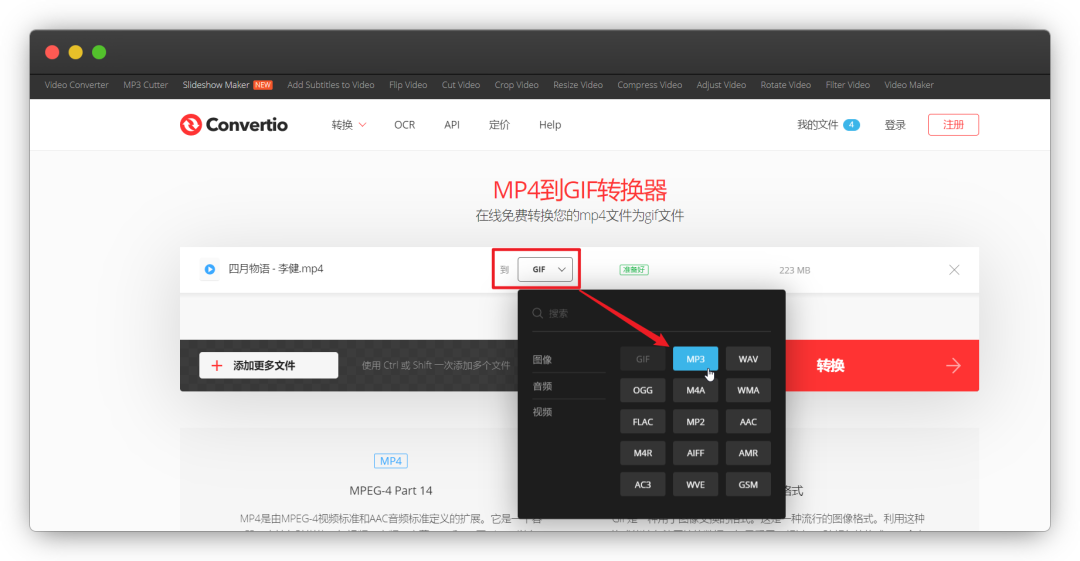Click the red plus icon for adding files
This screenshot has height=561, width=1080.
tap(216, 365)
